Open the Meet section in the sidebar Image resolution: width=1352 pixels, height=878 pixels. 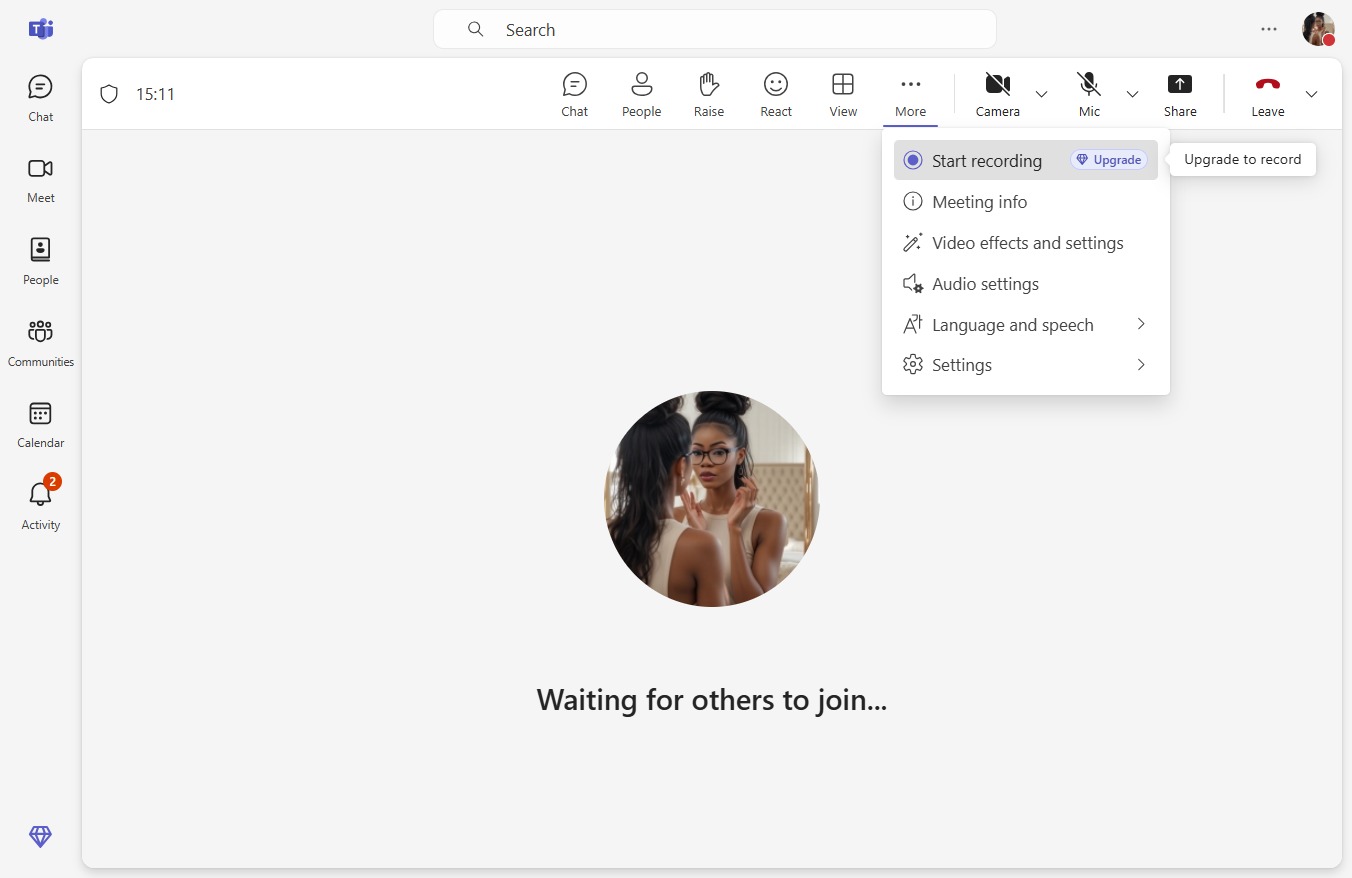[x=41, y=180]
